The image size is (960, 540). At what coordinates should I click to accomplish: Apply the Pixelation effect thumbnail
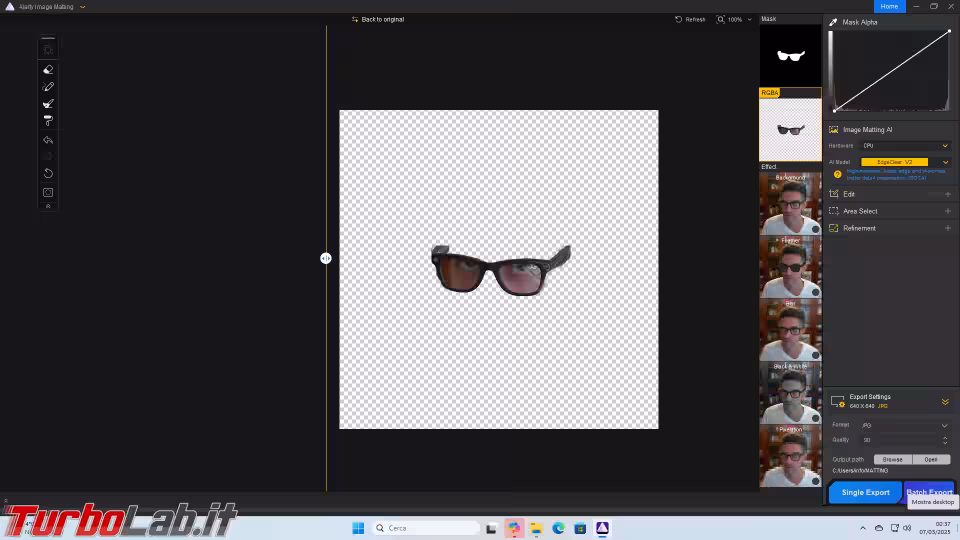coord(790,456)
